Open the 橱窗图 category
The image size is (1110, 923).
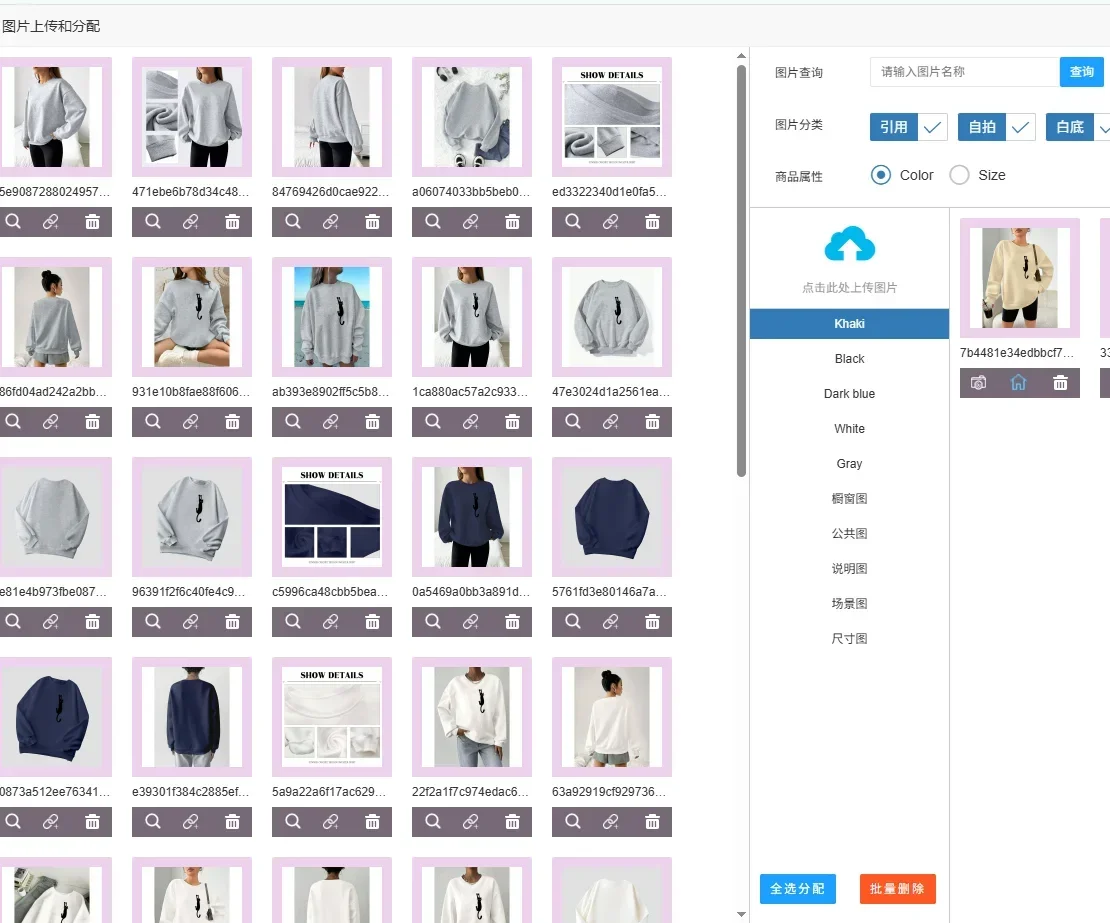[x=849, y=498]
